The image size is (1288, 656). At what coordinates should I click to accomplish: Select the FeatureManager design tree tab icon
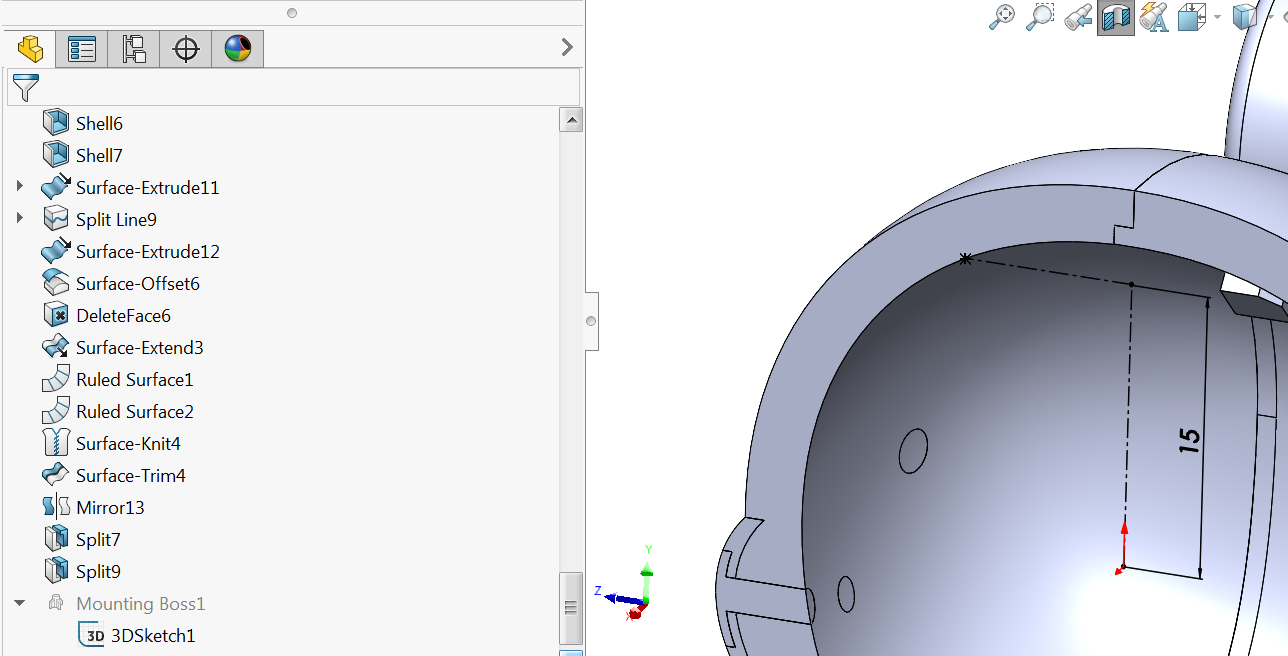(x=29, y=48)
